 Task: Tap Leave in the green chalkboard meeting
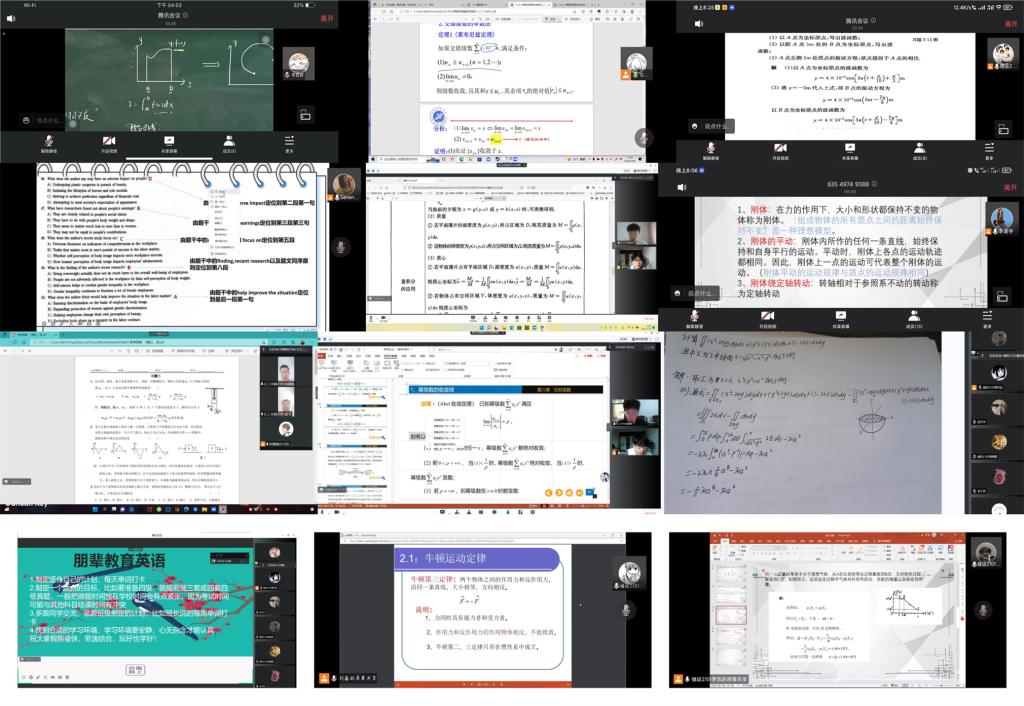326,19
